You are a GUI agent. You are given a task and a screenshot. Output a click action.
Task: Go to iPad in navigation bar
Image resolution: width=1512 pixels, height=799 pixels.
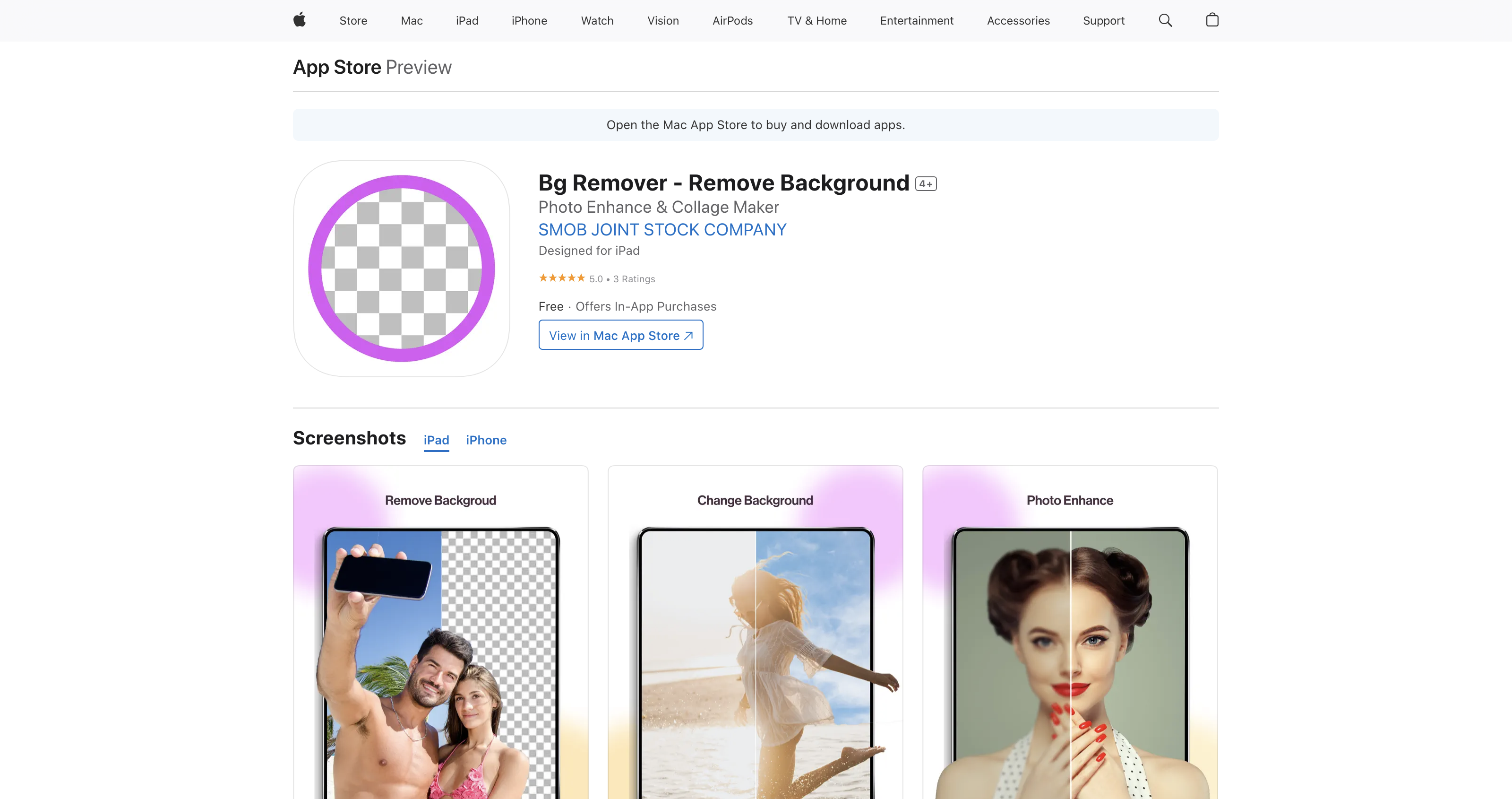coord(467,20)
